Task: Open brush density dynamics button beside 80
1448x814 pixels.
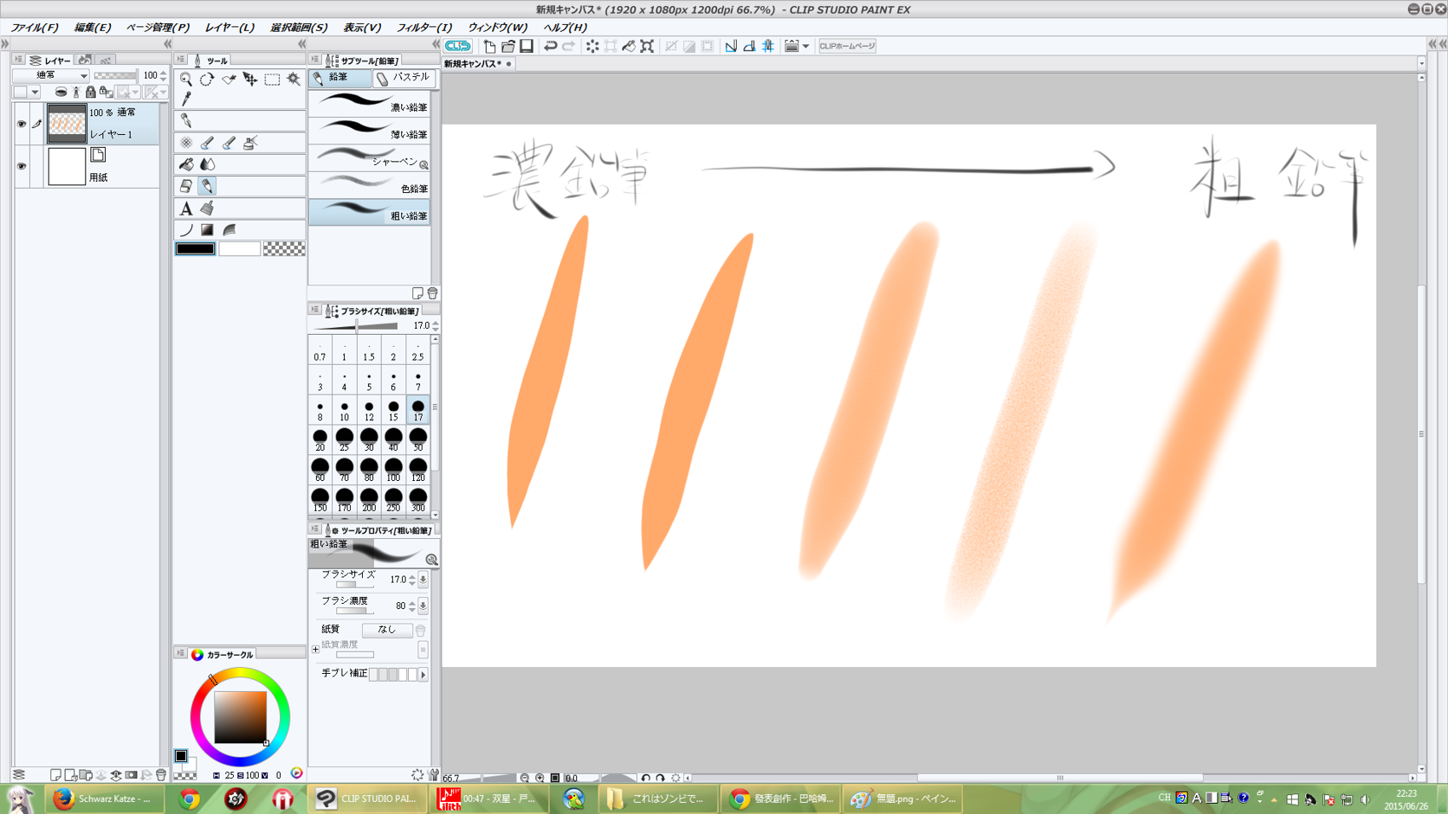Action: 423,605
